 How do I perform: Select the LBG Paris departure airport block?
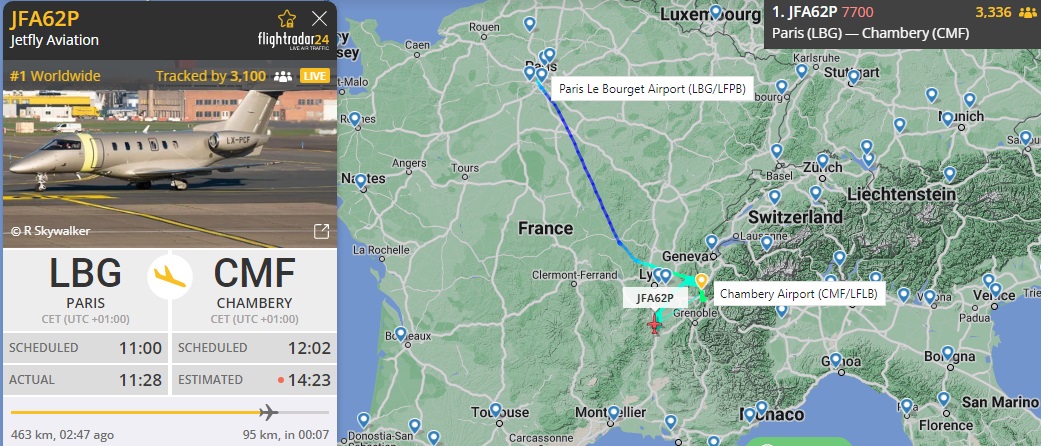pos(86,290)
